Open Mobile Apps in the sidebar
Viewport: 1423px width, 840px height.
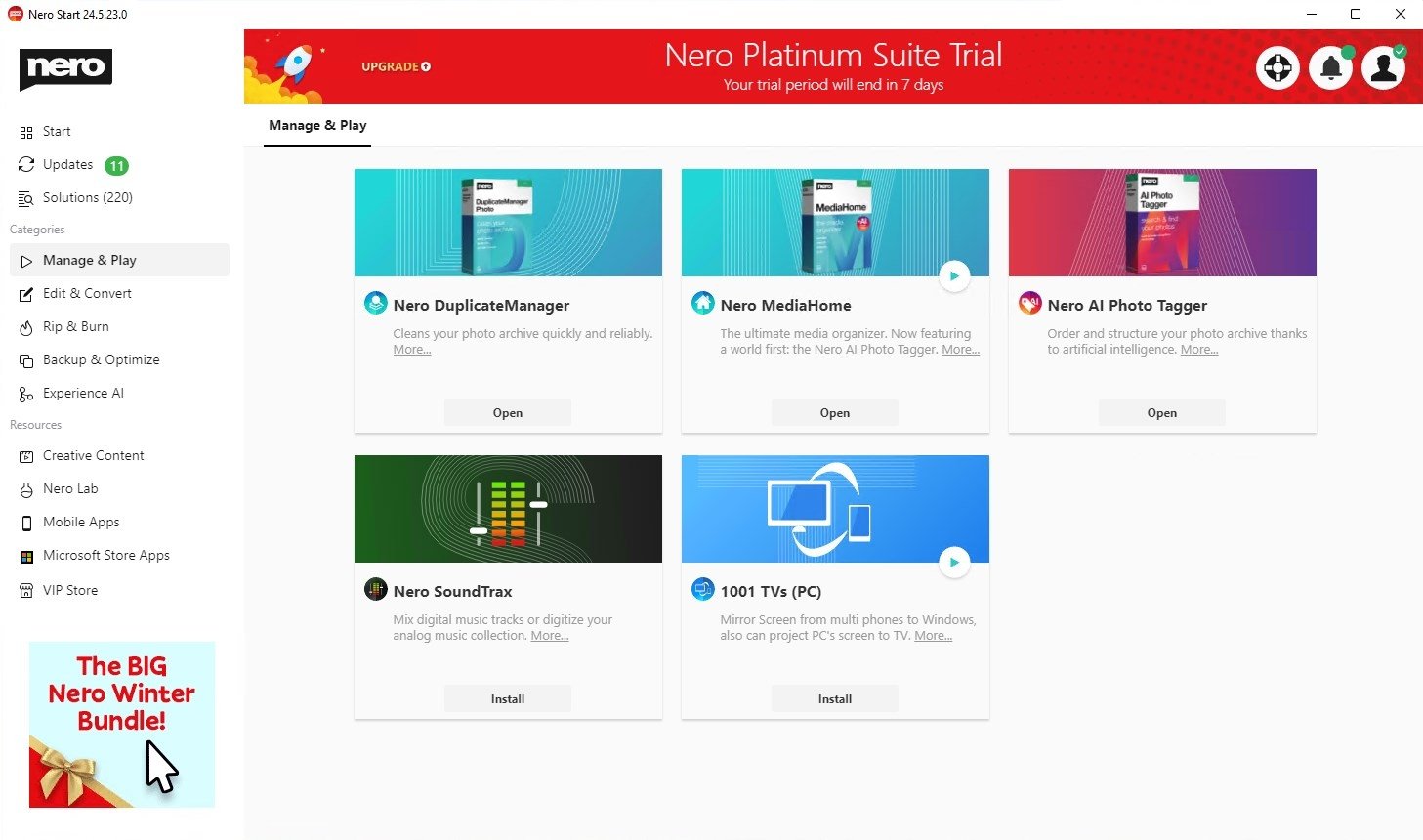point(81,523)
